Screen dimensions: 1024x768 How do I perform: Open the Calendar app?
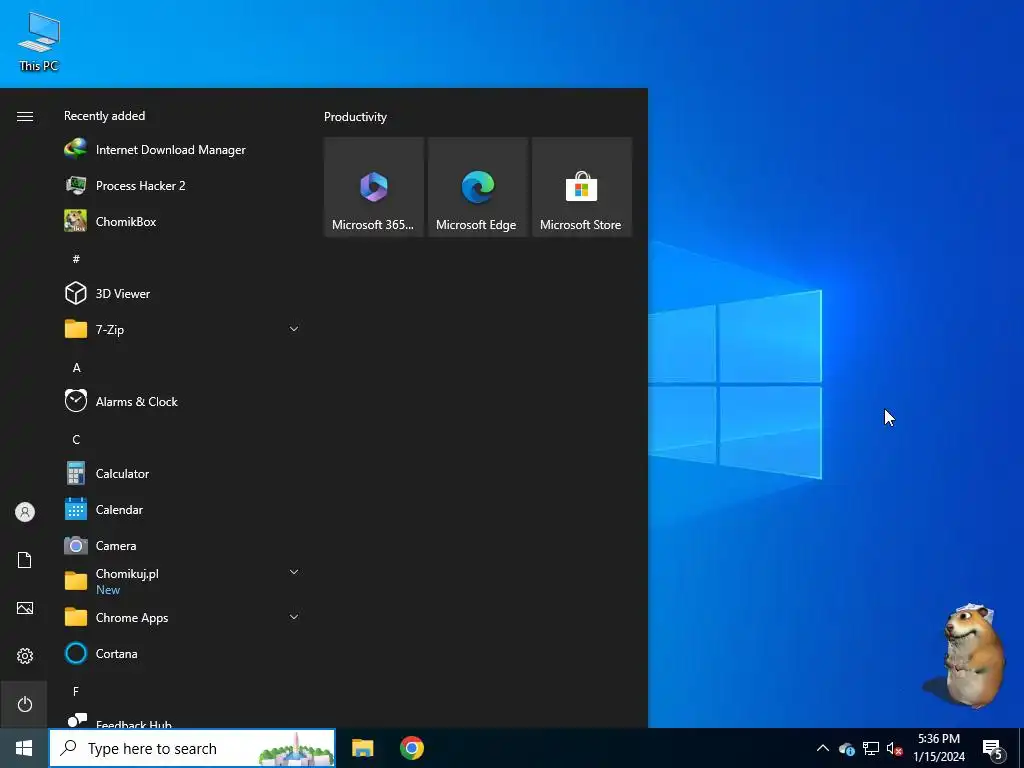182,509
